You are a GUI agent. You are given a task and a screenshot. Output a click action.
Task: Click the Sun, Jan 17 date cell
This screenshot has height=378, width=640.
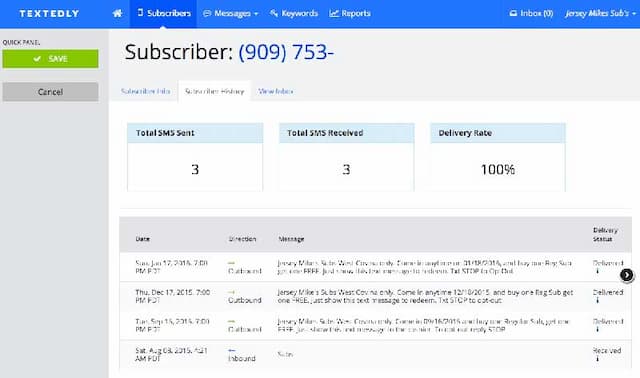[x=171, y=267]
